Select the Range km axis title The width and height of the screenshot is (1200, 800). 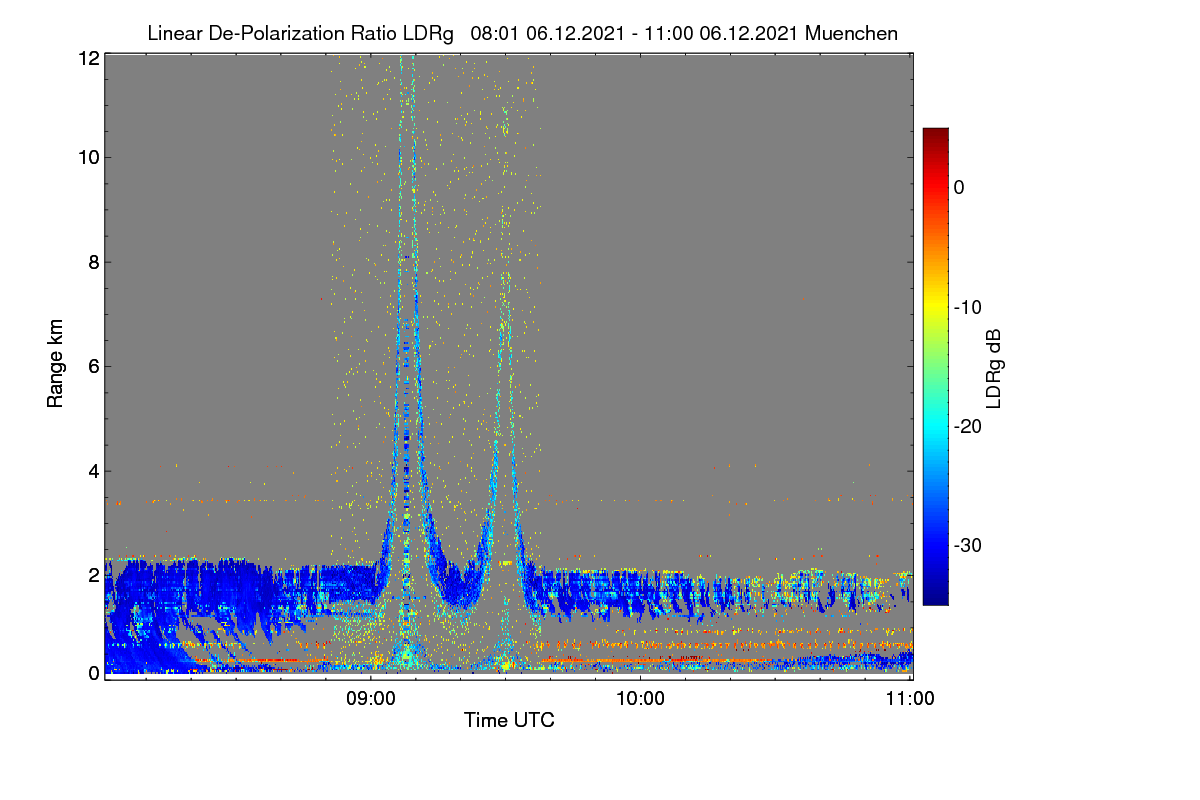(56, 365)
